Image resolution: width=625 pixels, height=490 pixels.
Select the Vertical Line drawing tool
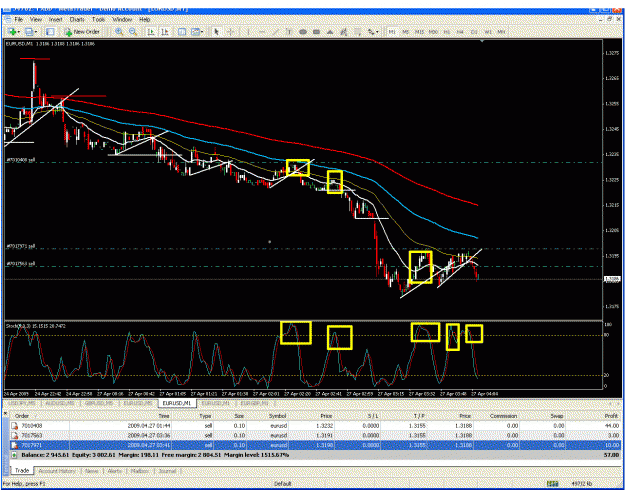coord(248,31)
